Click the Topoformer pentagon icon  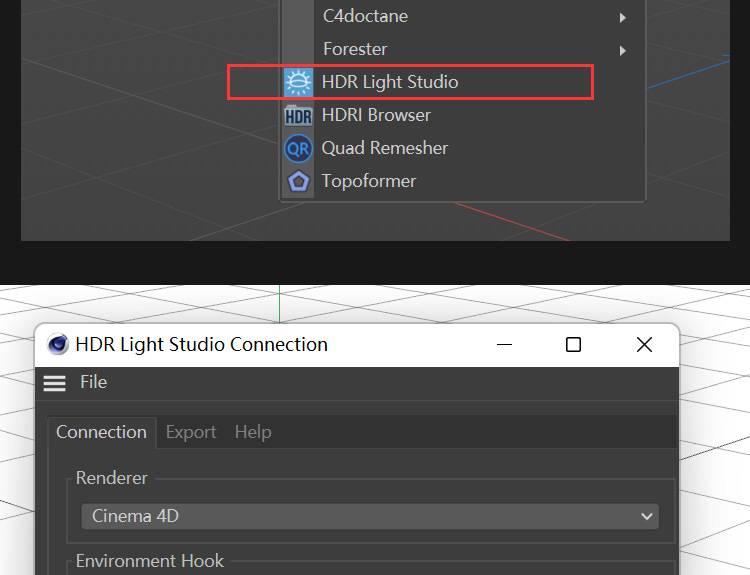[298, 181]
